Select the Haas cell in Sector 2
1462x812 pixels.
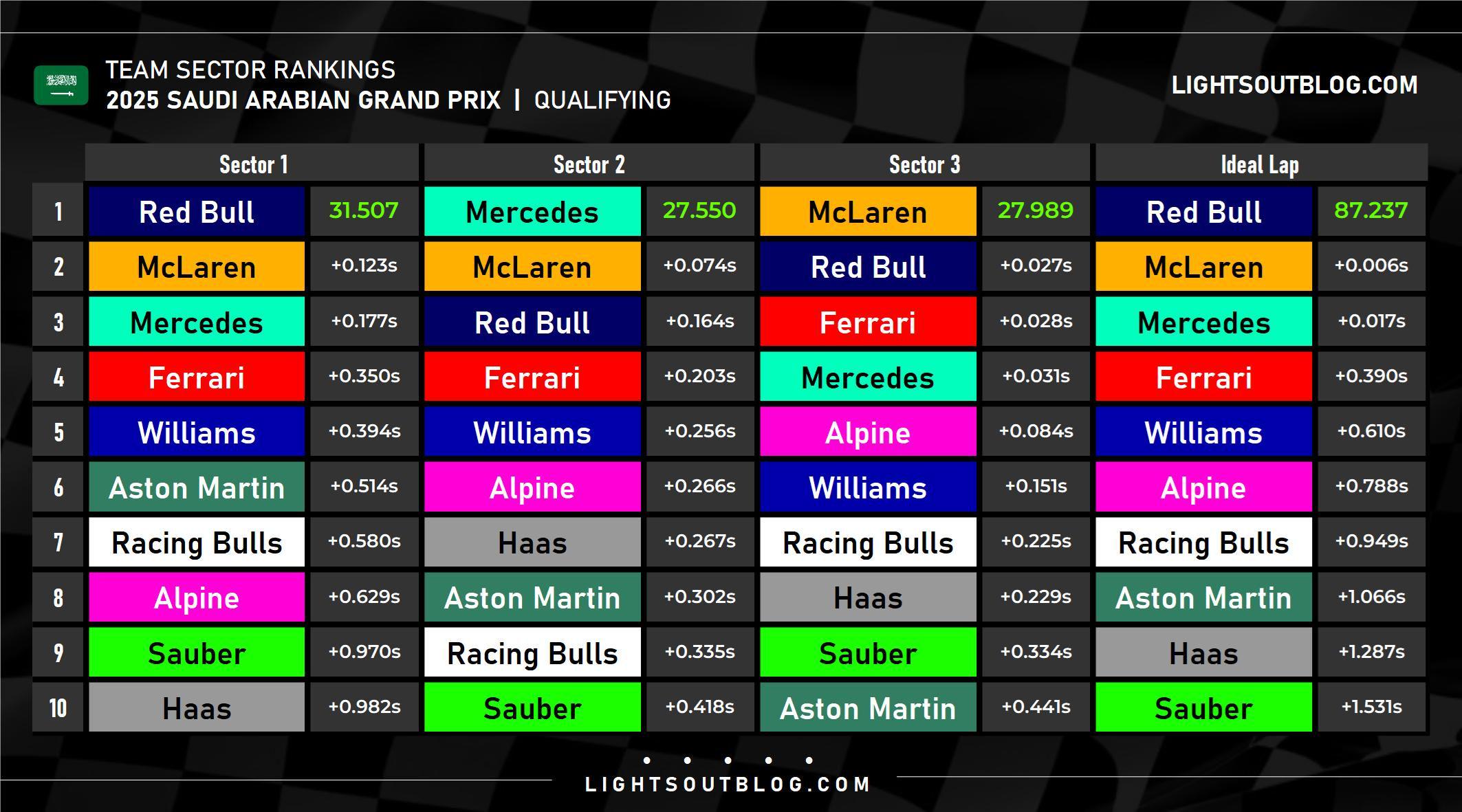(x=532, y=542)
